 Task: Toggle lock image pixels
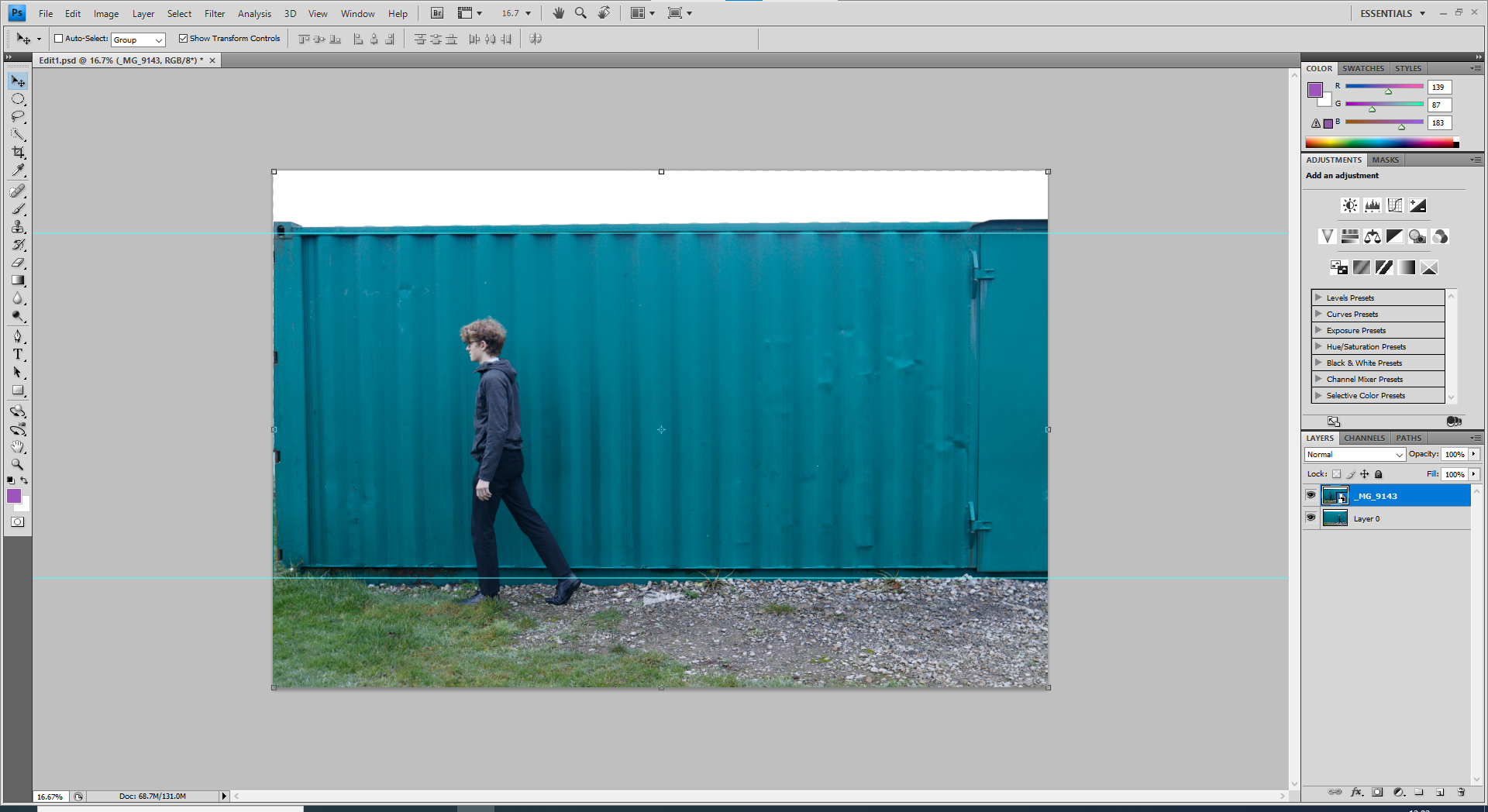(1351, 474)
